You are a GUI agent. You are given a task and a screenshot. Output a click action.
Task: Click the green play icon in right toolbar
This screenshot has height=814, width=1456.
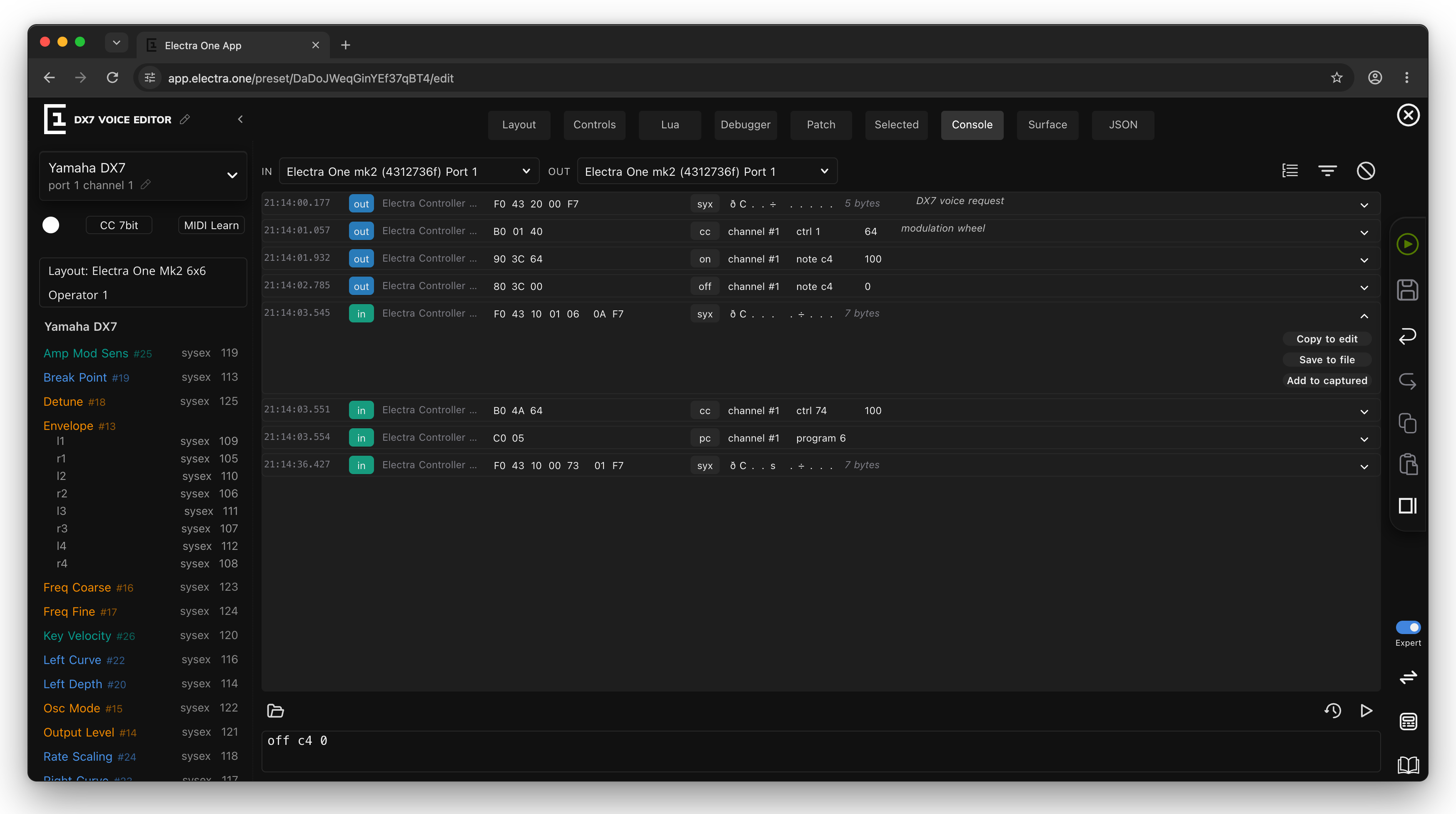tap(1407, 244)
